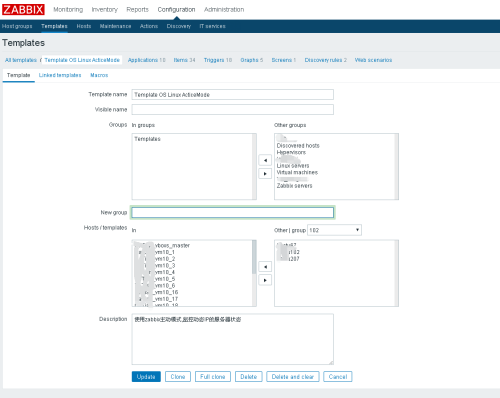Click Delete and clear button

(293, 377)
